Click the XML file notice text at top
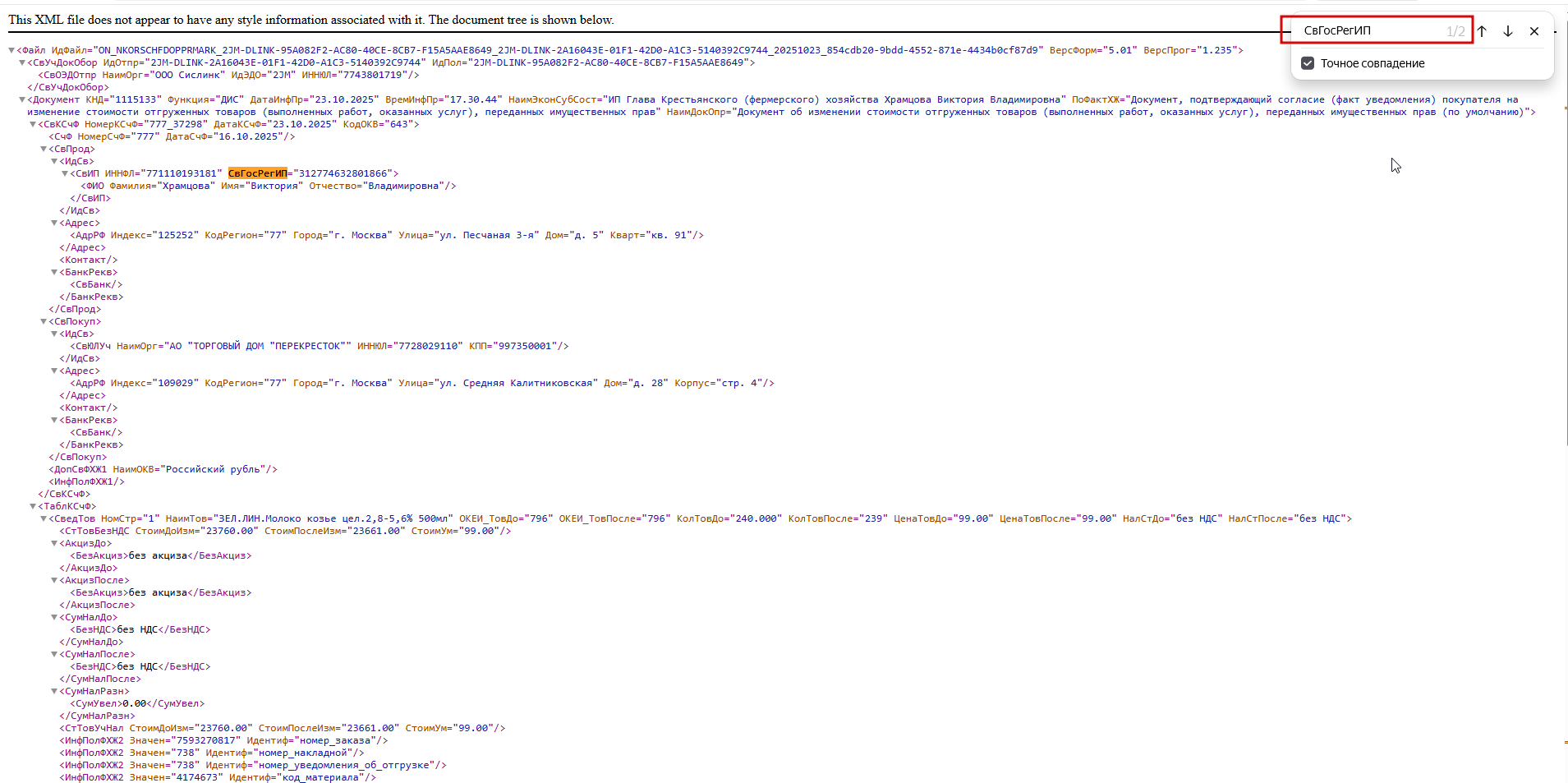1568x783 pixels. point(311,20)
